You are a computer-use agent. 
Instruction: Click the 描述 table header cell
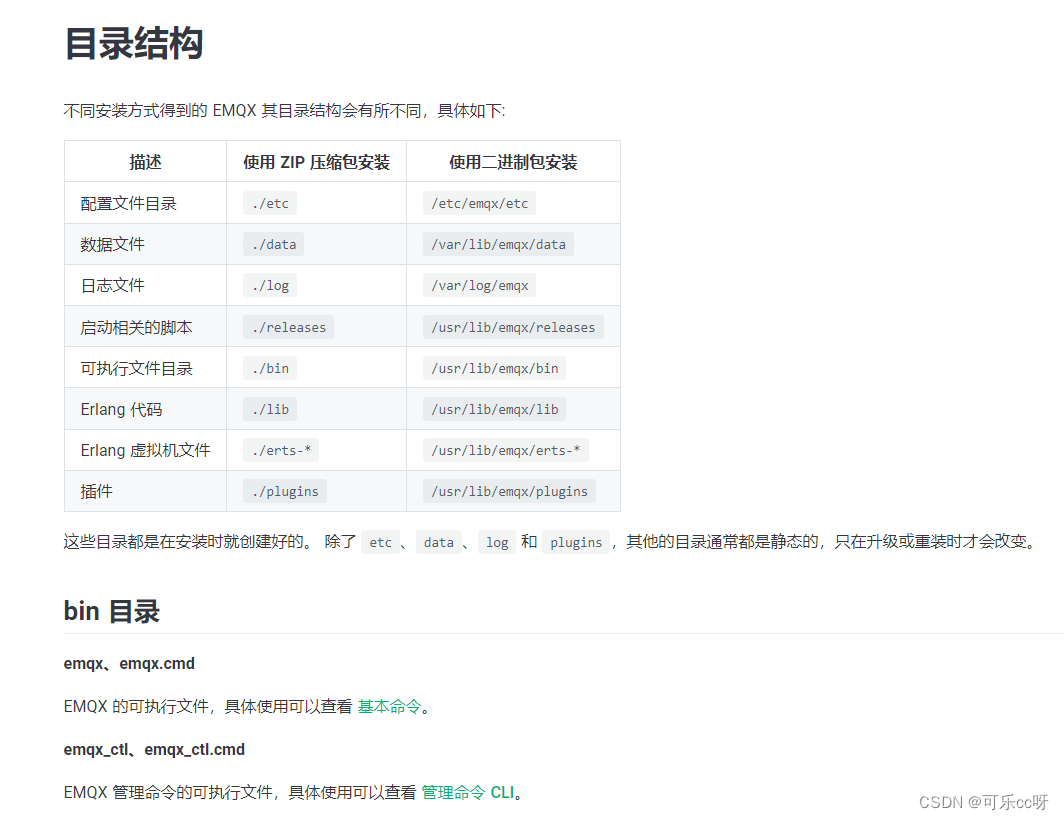[145, 161]
